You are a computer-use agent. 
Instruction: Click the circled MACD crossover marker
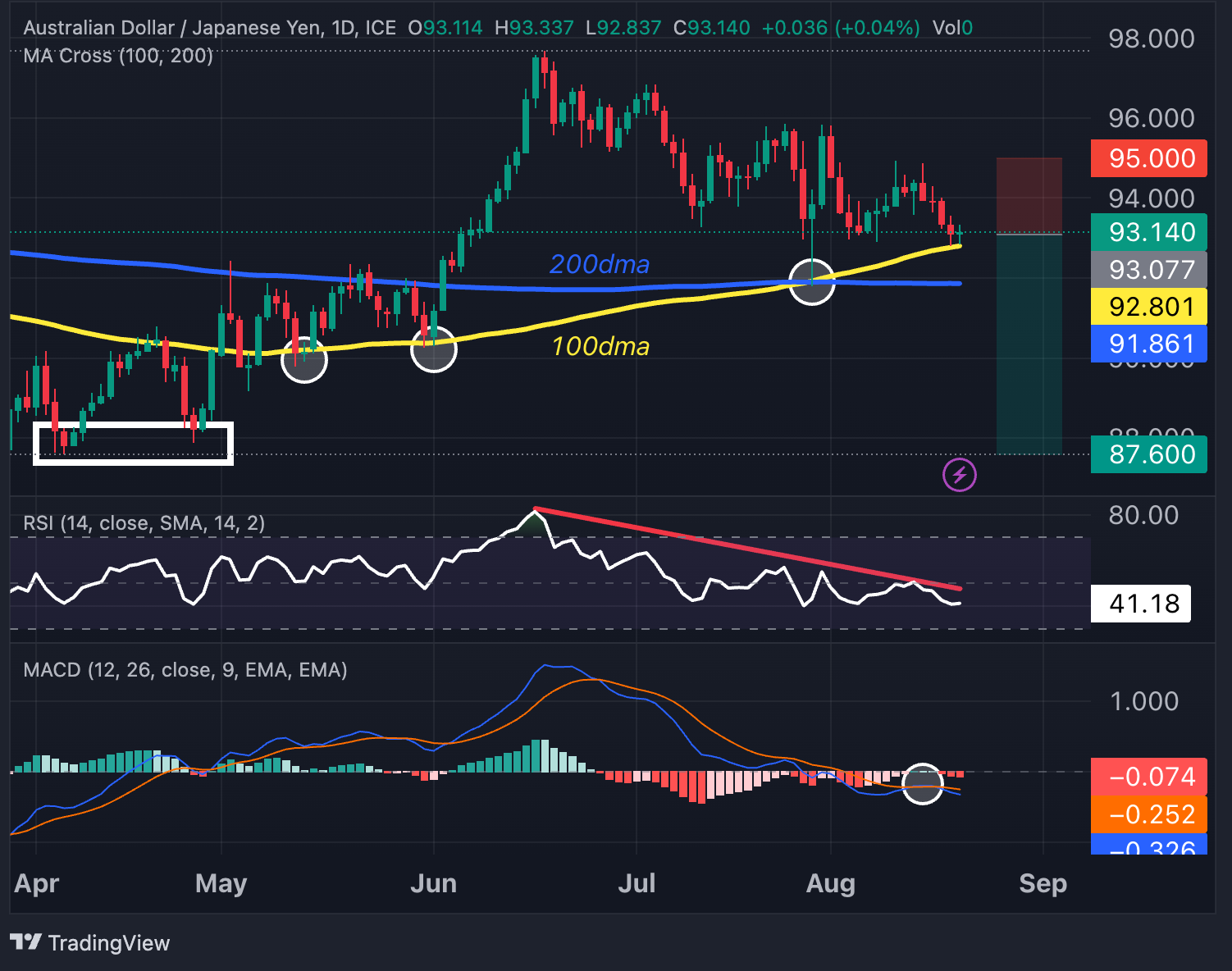[x=924, y=786]
